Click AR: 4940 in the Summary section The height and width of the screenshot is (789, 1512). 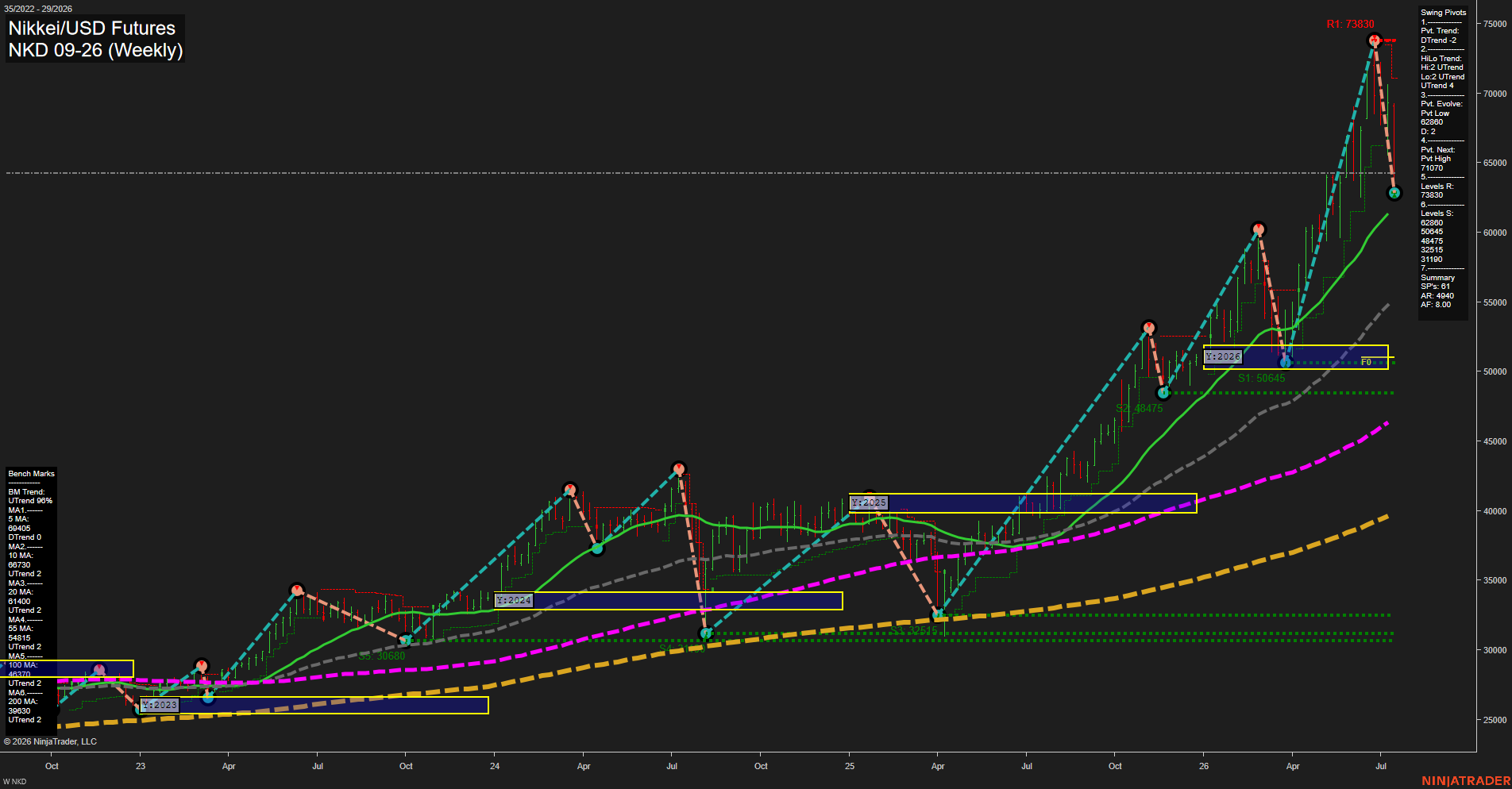tap(1437, 296)
